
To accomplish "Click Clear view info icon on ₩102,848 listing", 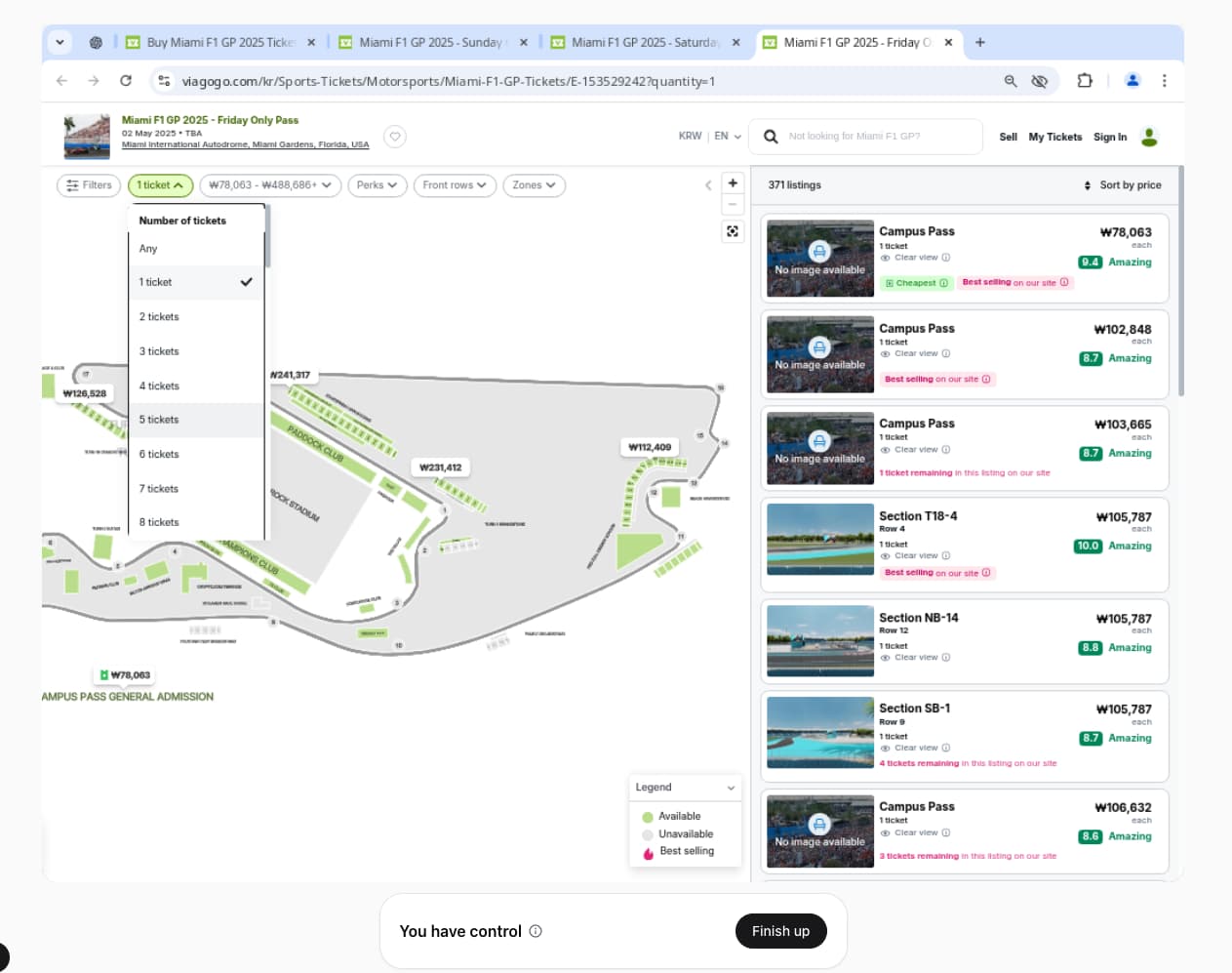I will [x=946, y=354].
